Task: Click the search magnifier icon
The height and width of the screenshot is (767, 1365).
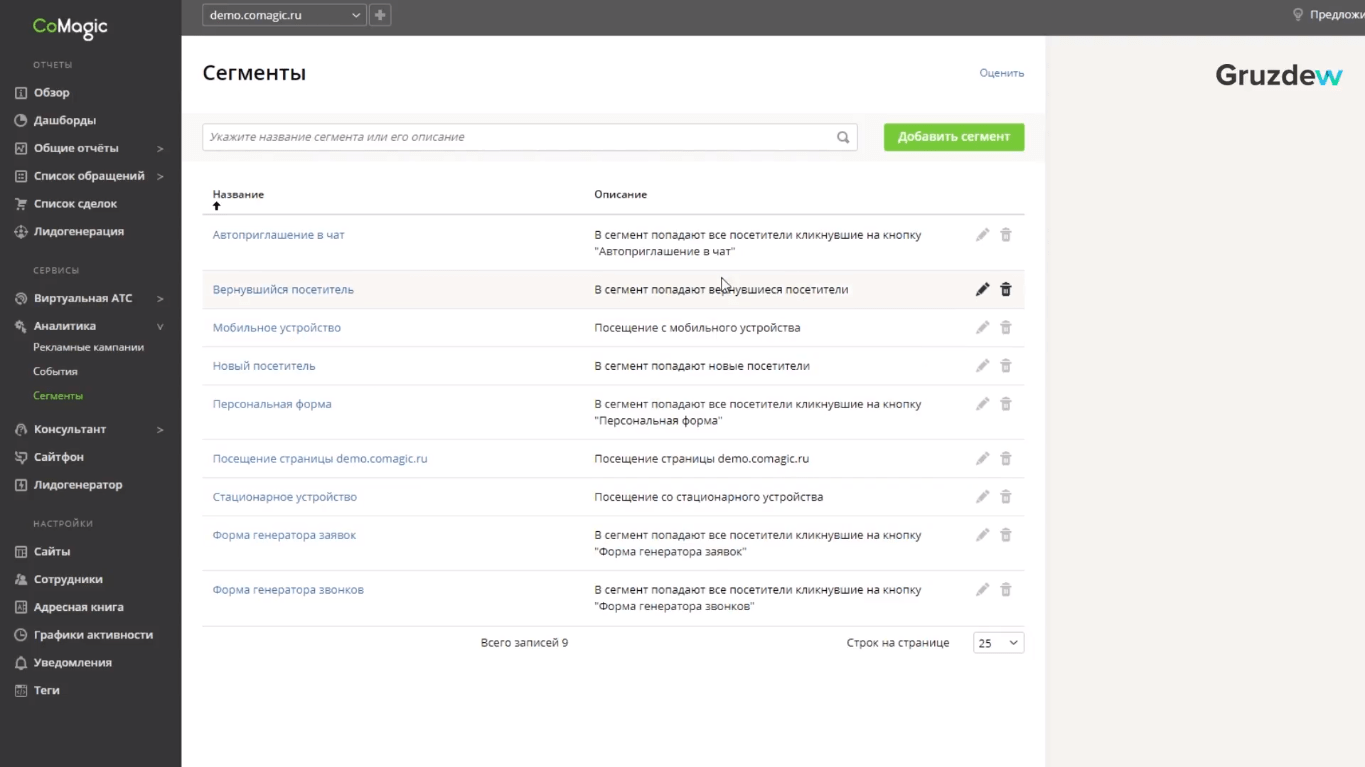Action: click(843, 137)
